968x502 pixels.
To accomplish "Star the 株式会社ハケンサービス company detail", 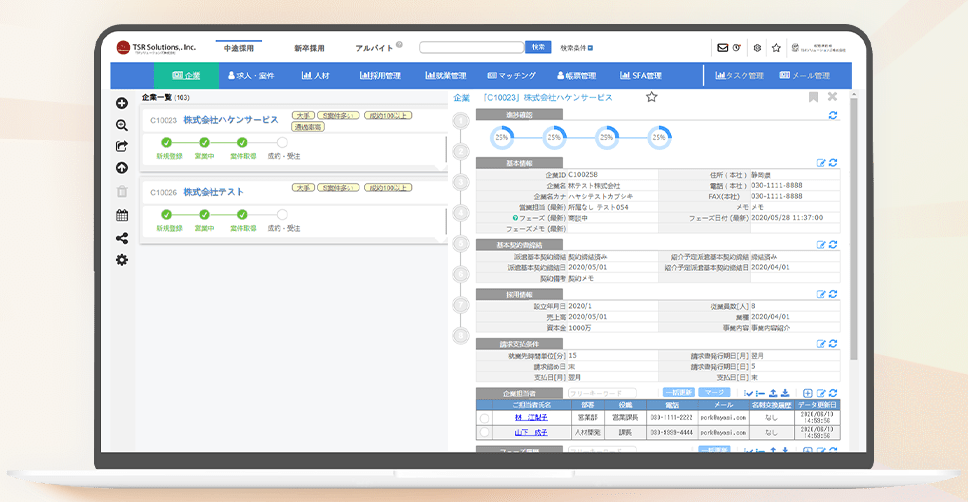I will click(651, 97).
